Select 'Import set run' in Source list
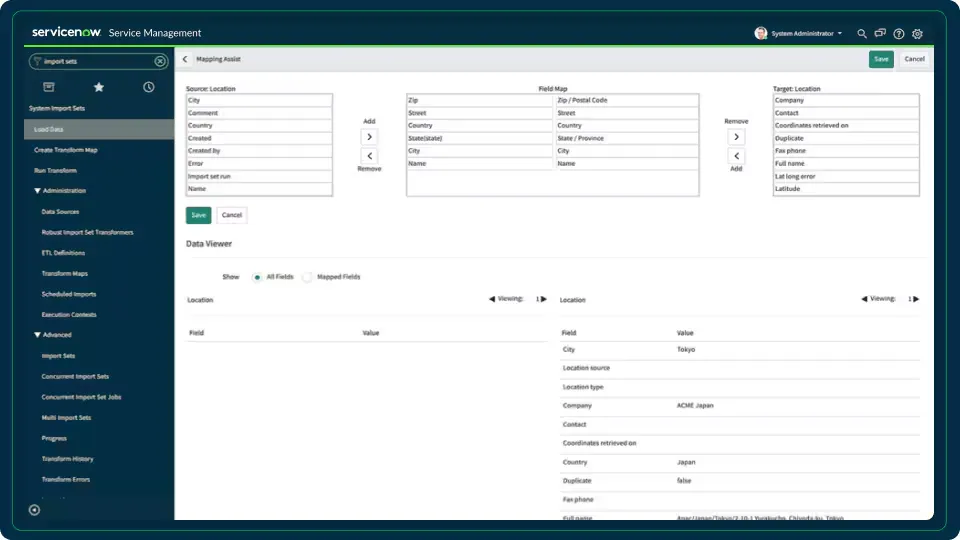 tap(259, 176)
